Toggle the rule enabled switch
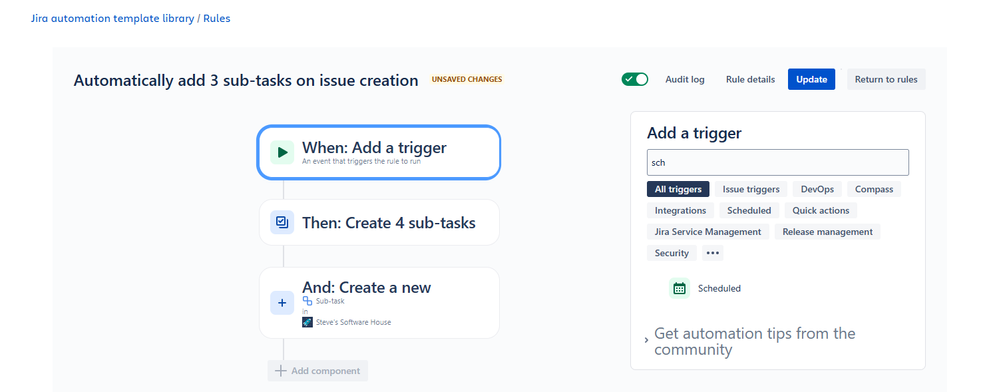 pyautogui.click(x=635, y=80)
